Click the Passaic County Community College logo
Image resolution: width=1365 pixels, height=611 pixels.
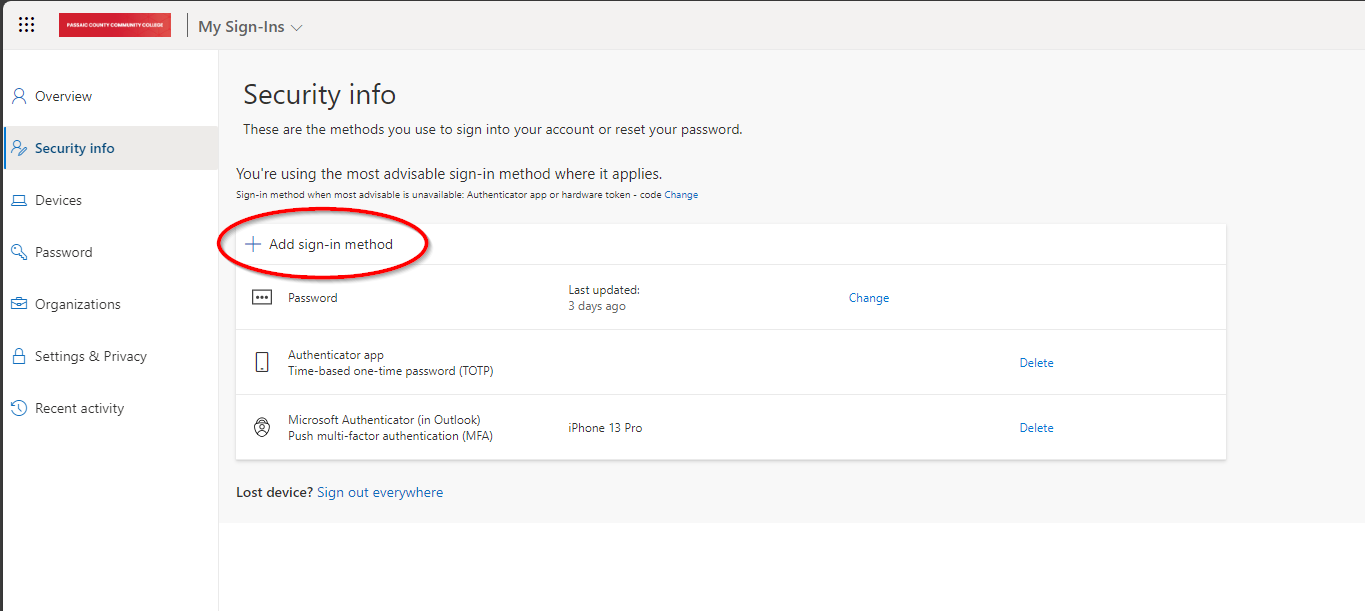(115, 26)
